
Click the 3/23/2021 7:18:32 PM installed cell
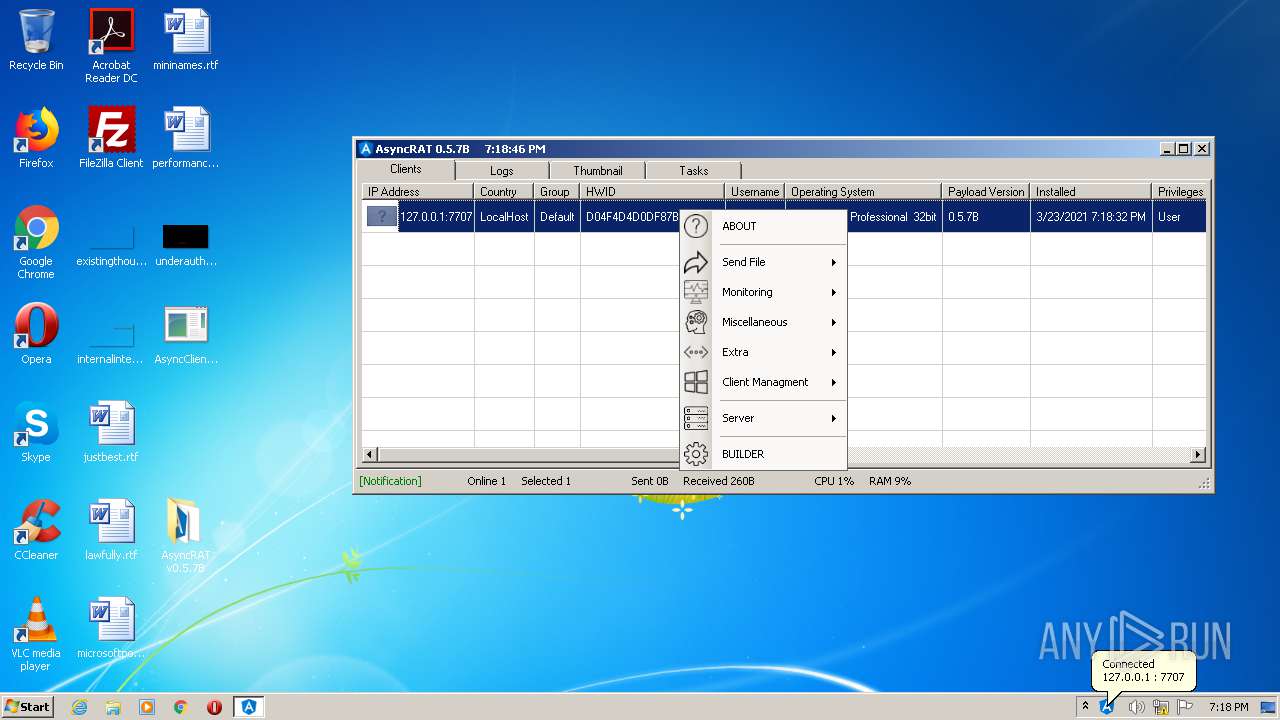pyautogui.click(x=1090, y=217)
